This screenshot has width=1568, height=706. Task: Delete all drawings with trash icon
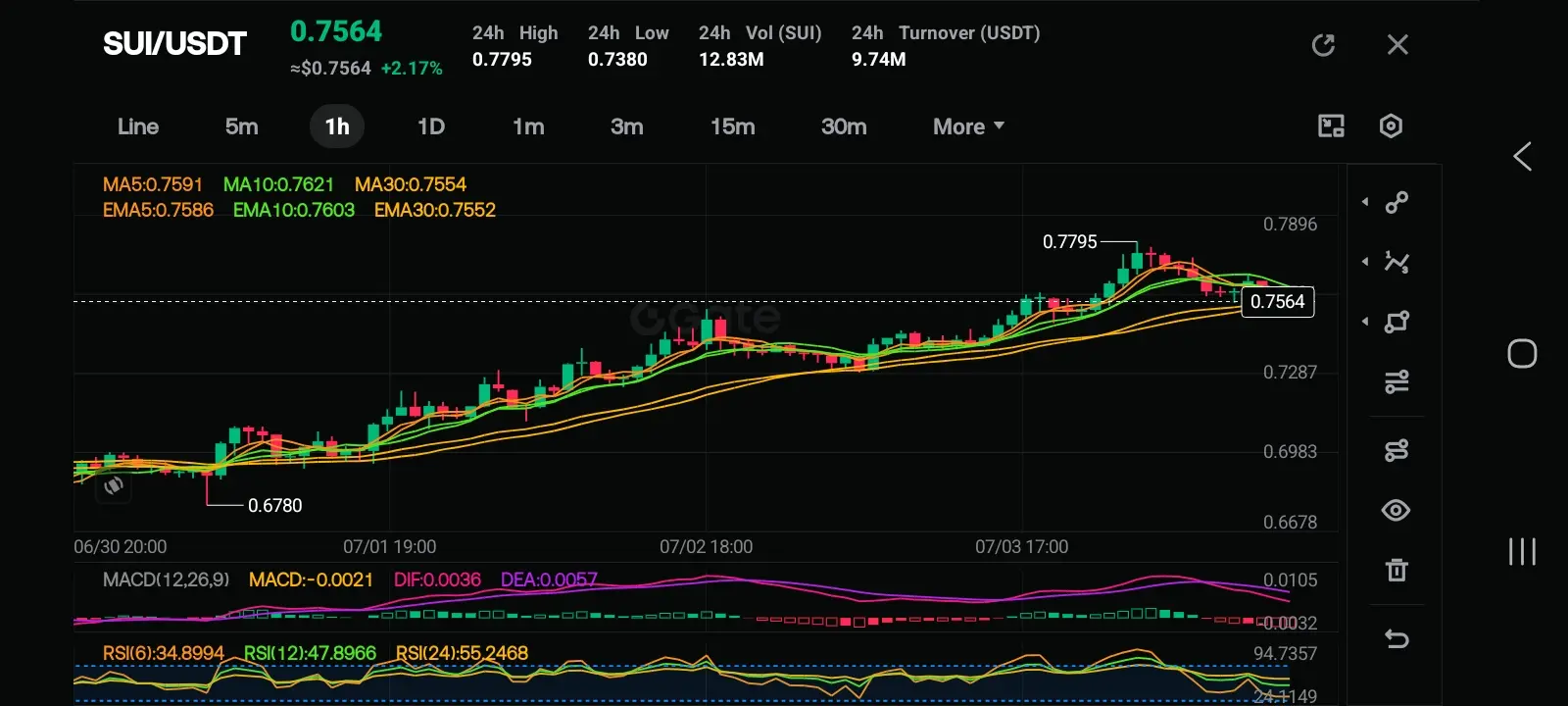pos(1396,570)
